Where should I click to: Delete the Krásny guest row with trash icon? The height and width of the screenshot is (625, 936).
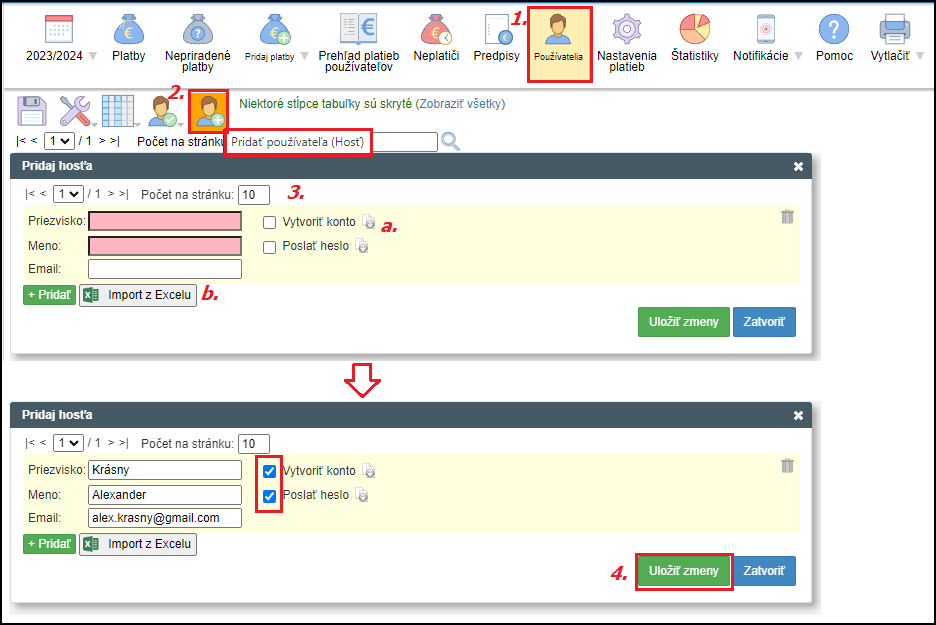pyautogui.click(x=787, y=466)
